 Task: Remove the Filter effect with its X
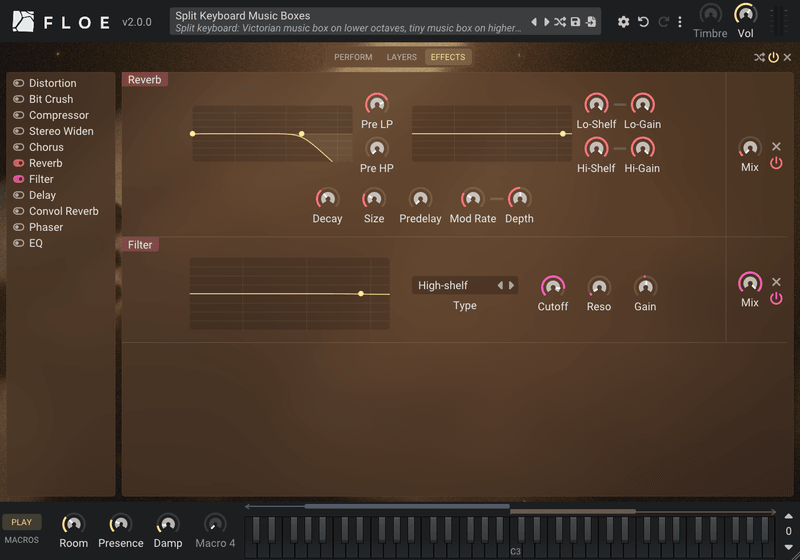776,282
